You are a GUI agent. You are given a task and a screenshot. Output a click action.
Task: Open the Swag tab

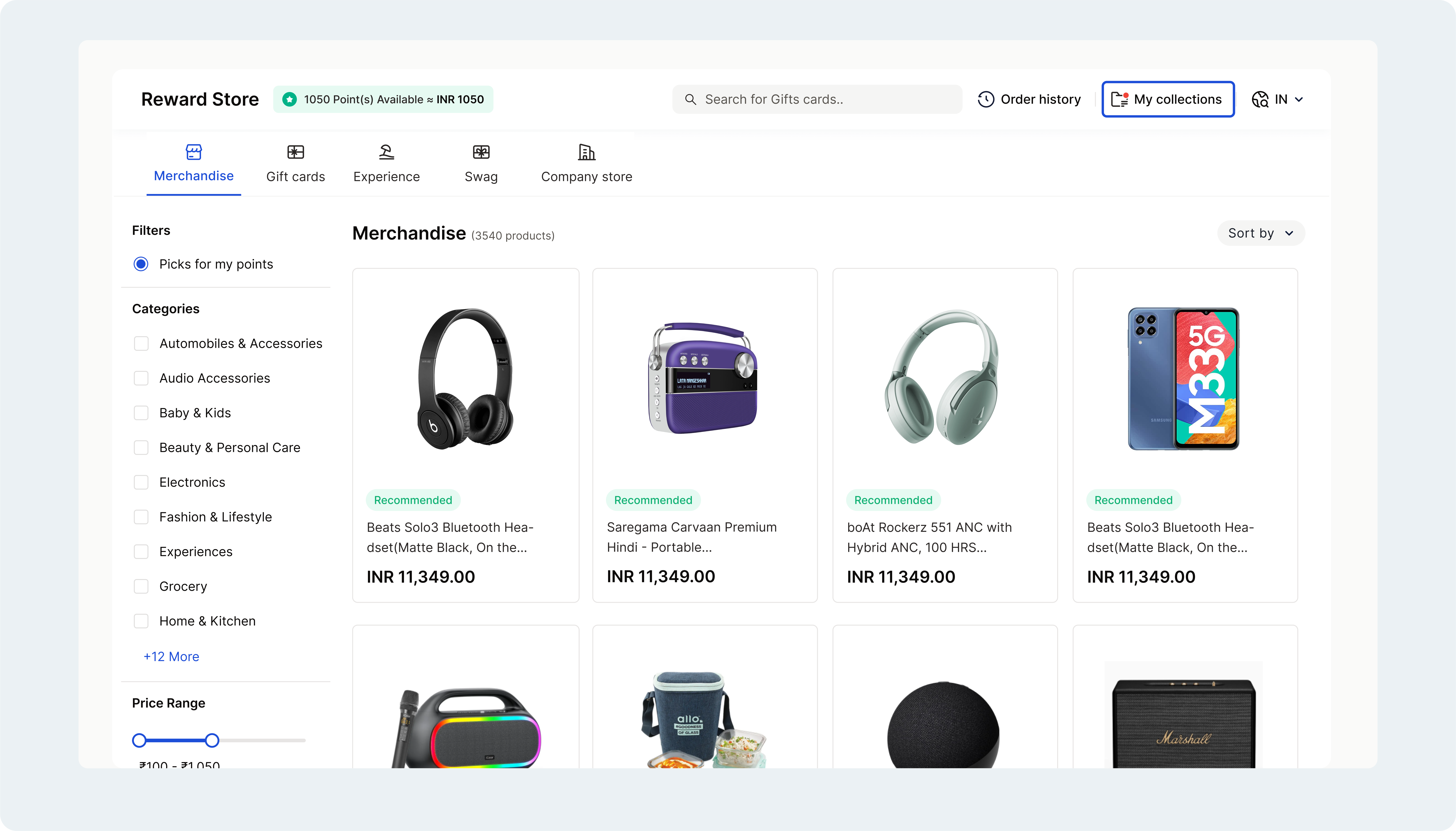(481, 164)
